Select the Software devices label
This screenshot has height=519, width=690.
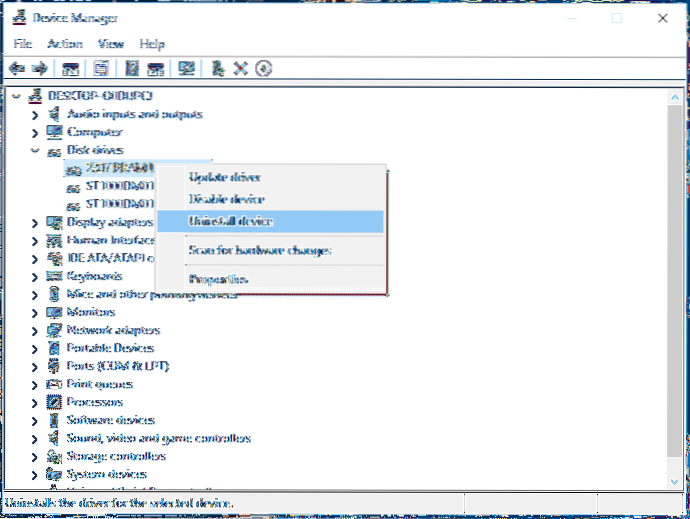[x=110, y=420]
